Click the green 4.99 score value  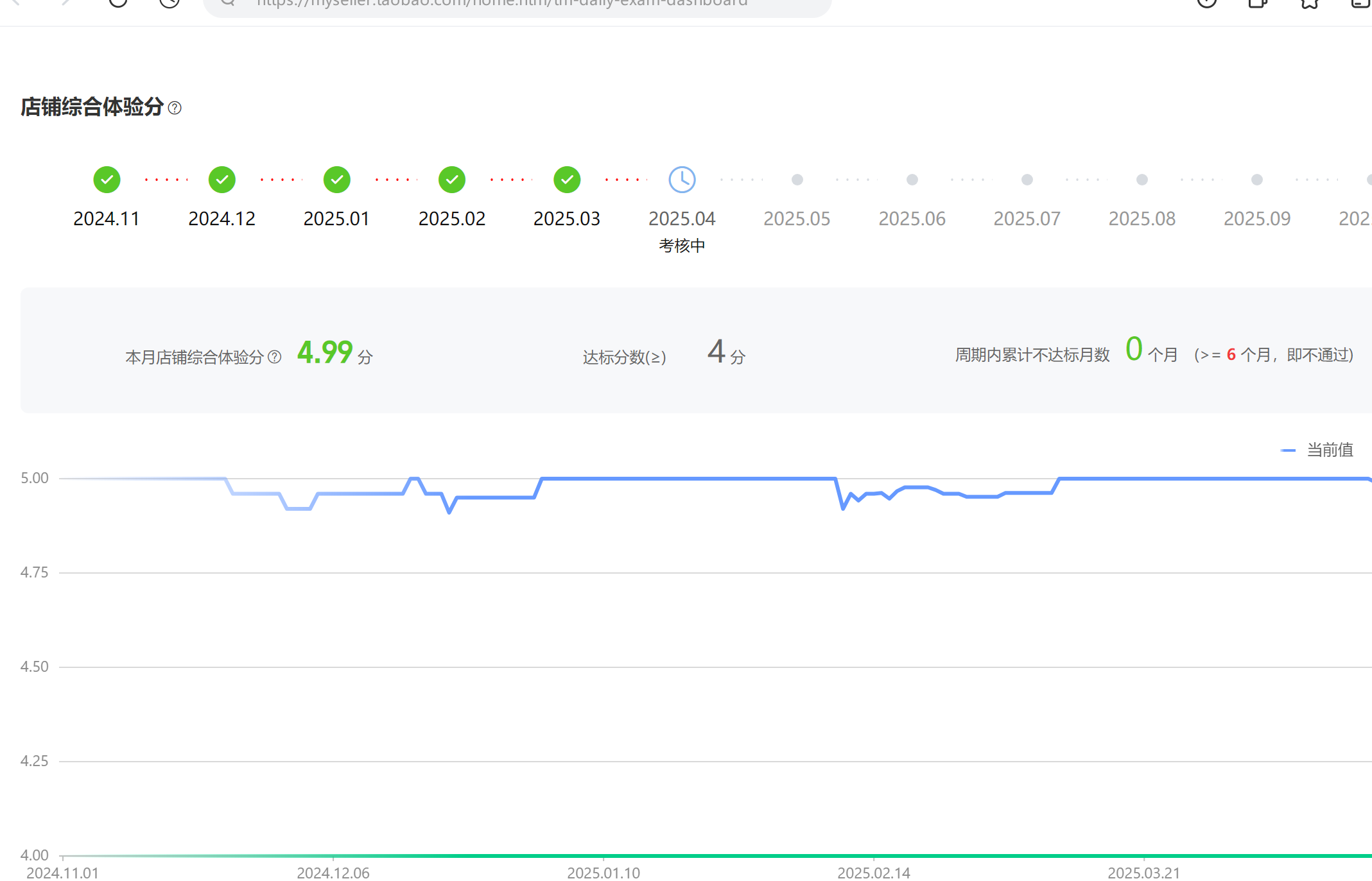pos(324,352)
